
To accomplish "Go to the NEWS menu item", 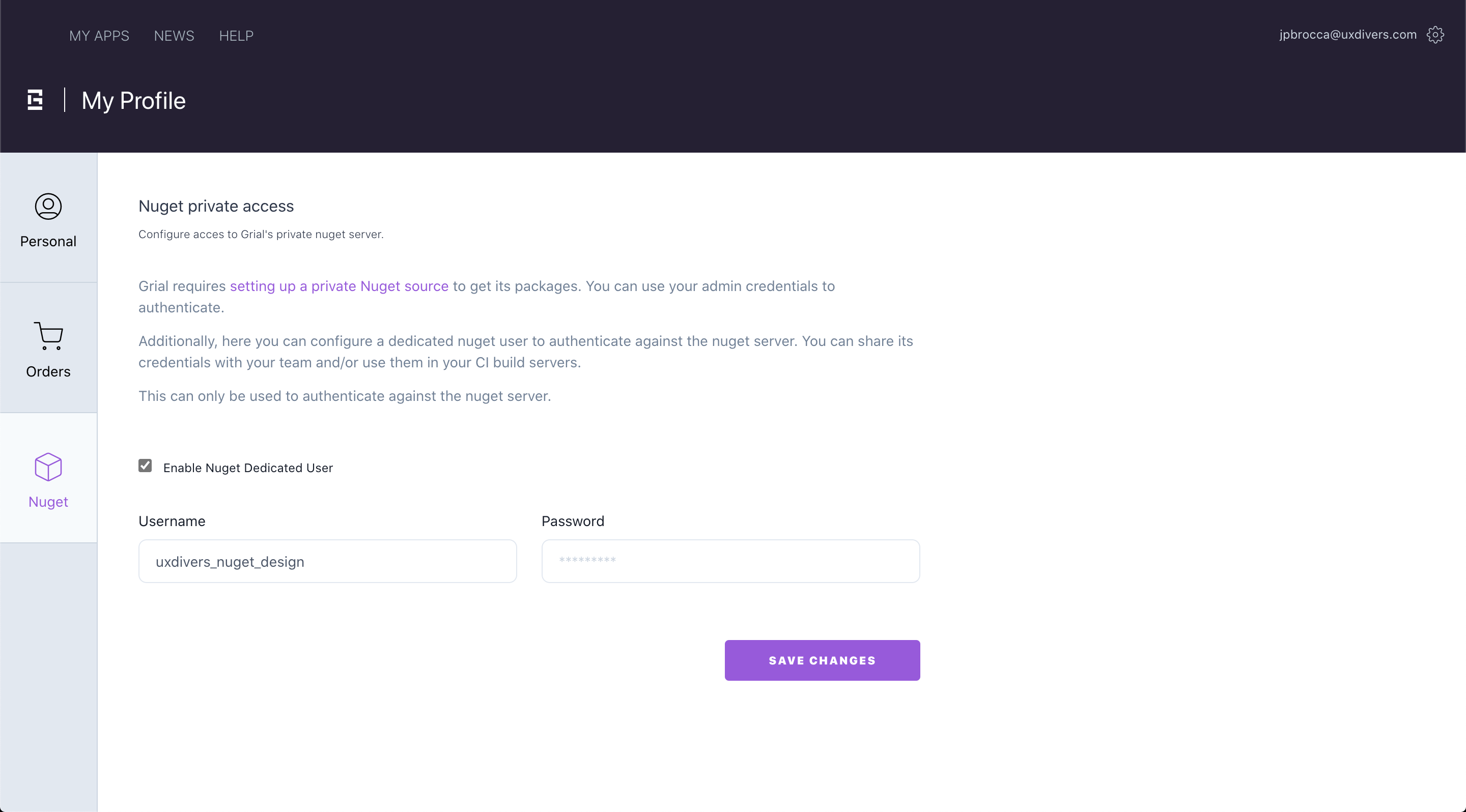I will pyautogui.click(x=174, y=36).
